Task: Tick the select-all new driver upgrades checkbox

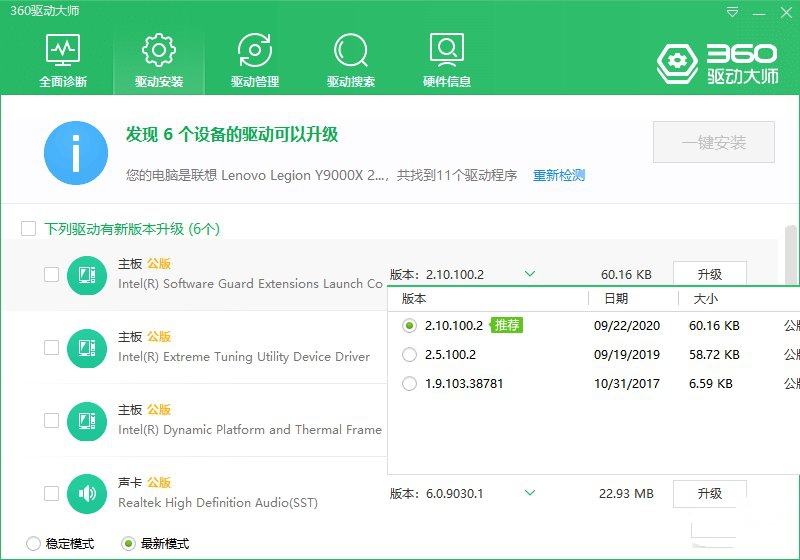Action: [29, 229]
